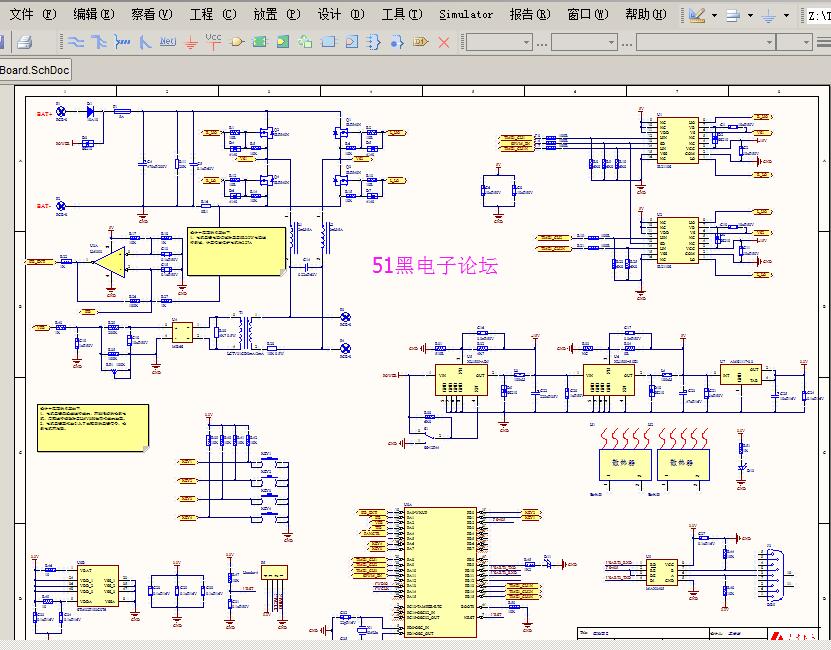Click the Print icon in the toolbar
Image resolution: width=831 pixels, height=650 pixels.
[x=24, y=42]
